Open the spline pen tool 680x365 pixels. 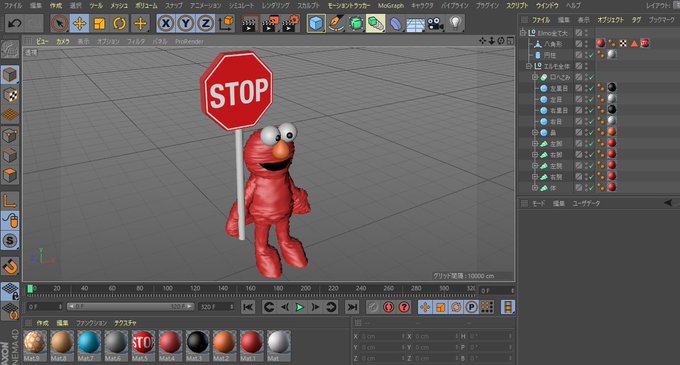336,23
